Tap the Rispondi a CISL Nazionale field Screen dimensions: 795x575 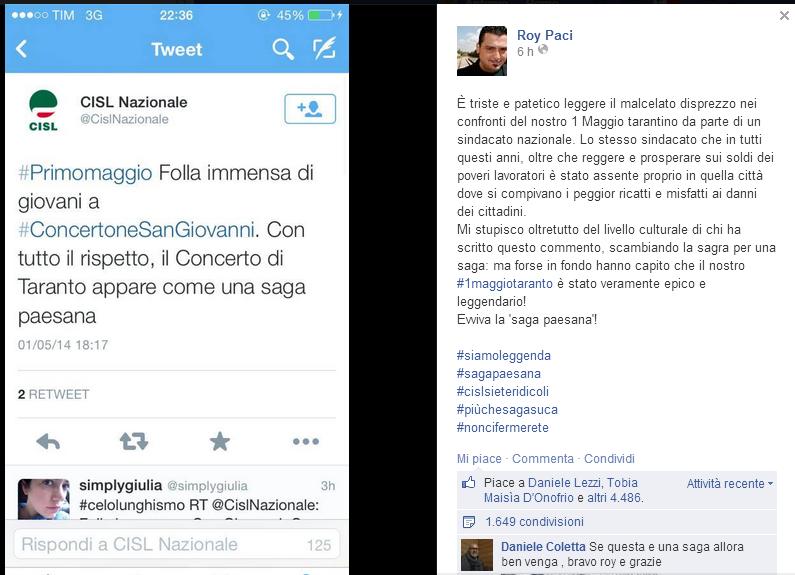coord(176,545)
